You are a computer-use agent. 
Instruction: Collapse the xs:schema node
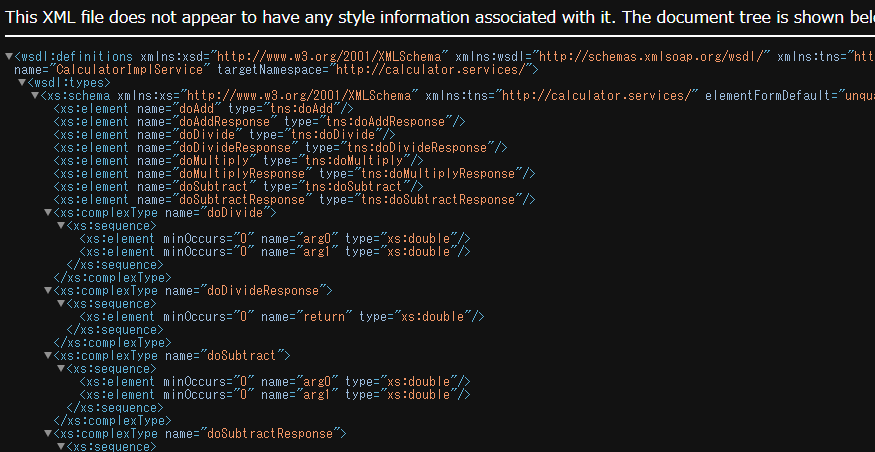pos(35,95)
